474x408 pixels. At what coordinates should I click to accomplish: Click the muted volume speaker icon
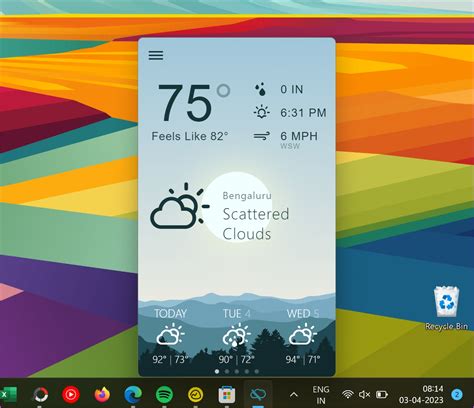click(364, 395)
